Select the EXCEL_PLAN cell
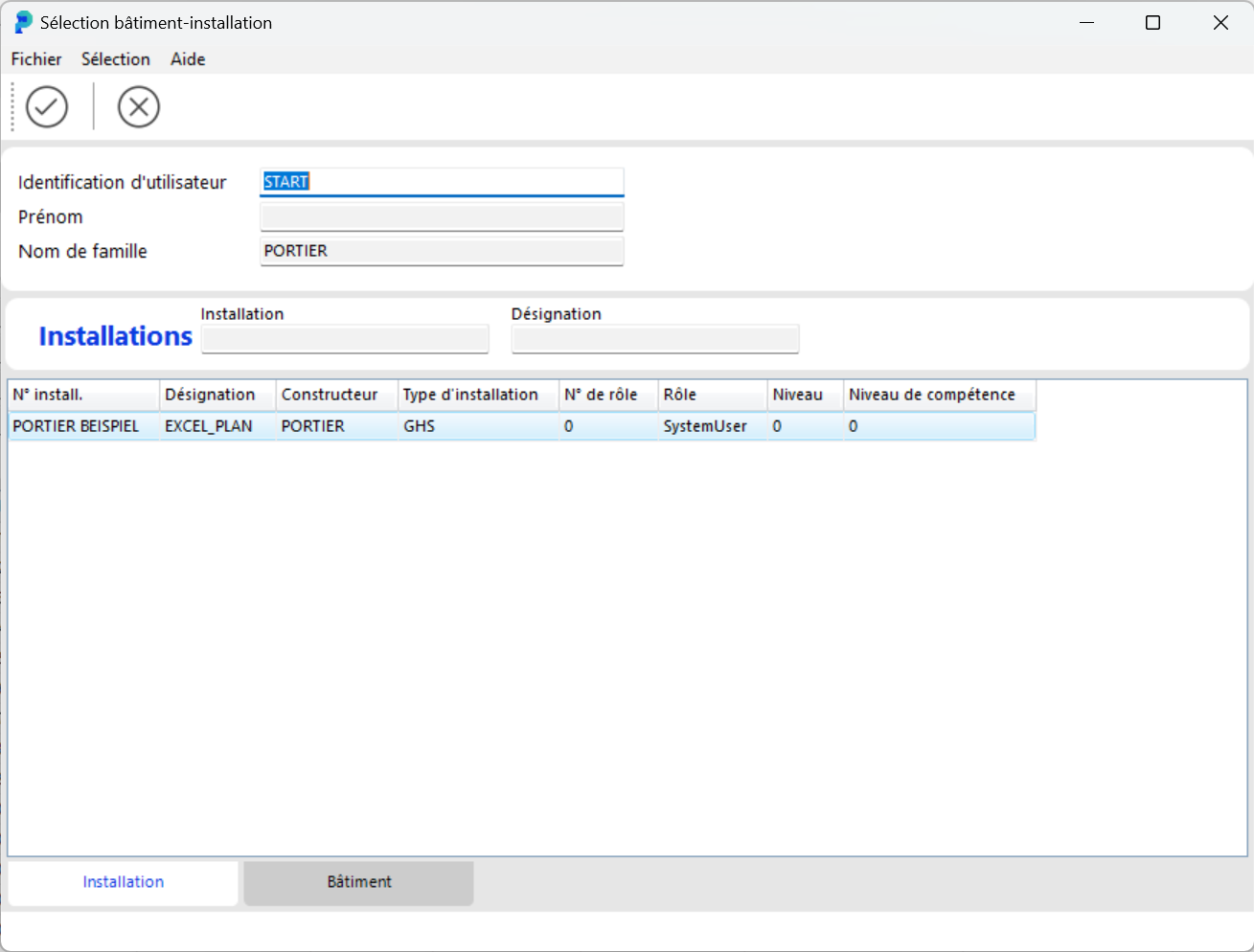 coord(217,426)
